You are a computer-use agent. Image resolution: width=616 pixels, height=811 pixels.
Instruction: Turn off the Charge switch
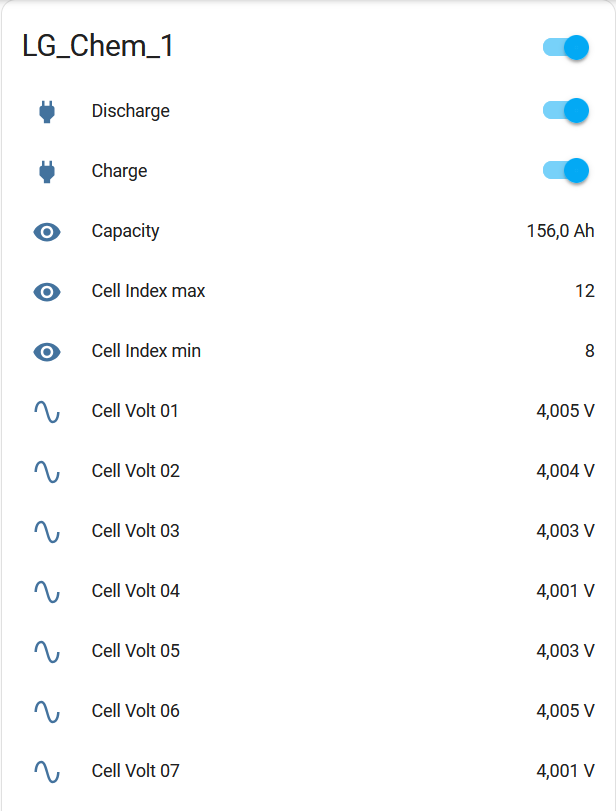566,170
